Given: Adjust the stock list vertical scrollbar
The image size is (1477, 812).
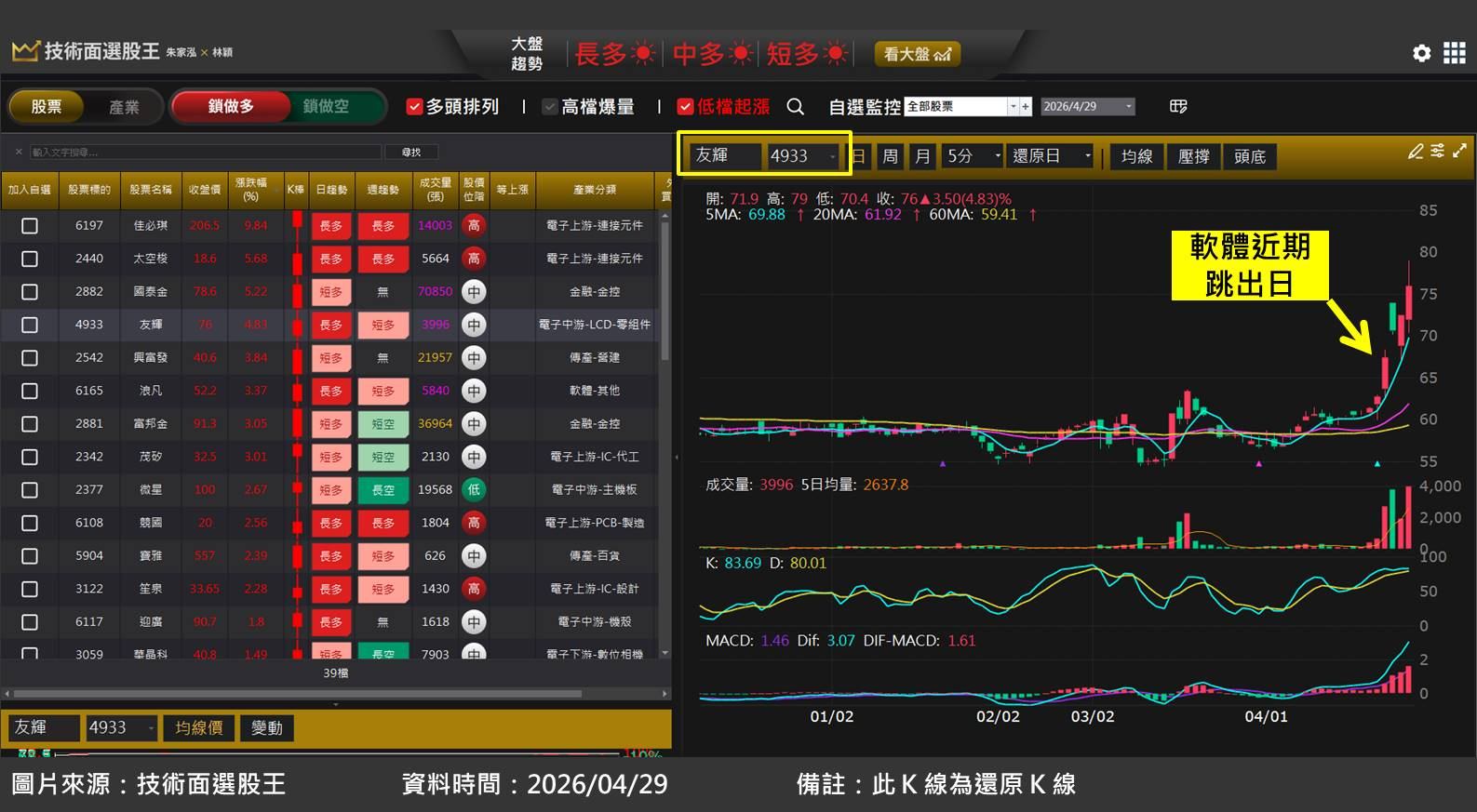Looking at the screenshot, I should coord(665,290).
